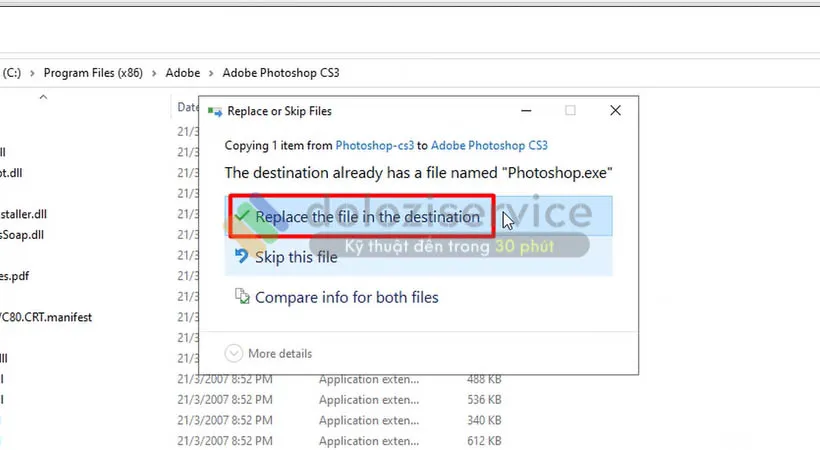Click the blue Skip arrow icon
Image resolution: width=820 pixels, height=450 pixels.
(x=241, y=257)
